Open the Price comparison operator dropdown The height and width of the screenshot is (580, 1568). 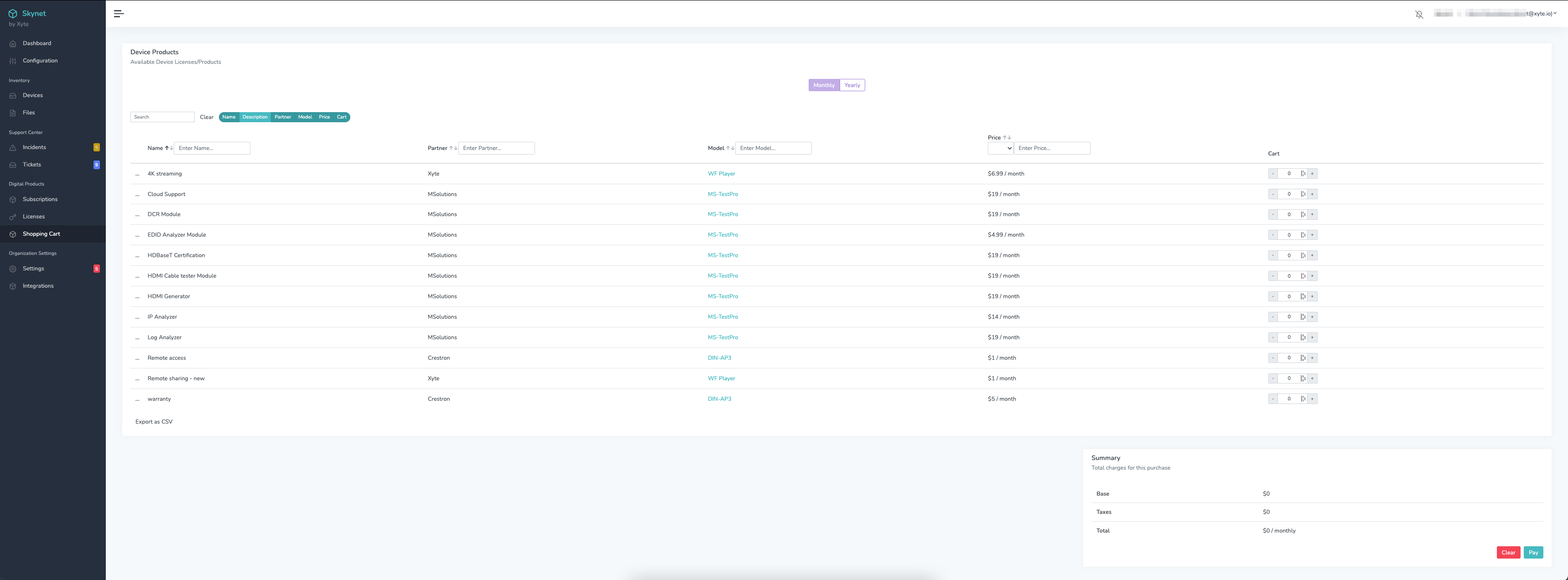[x=1000, y=148]
